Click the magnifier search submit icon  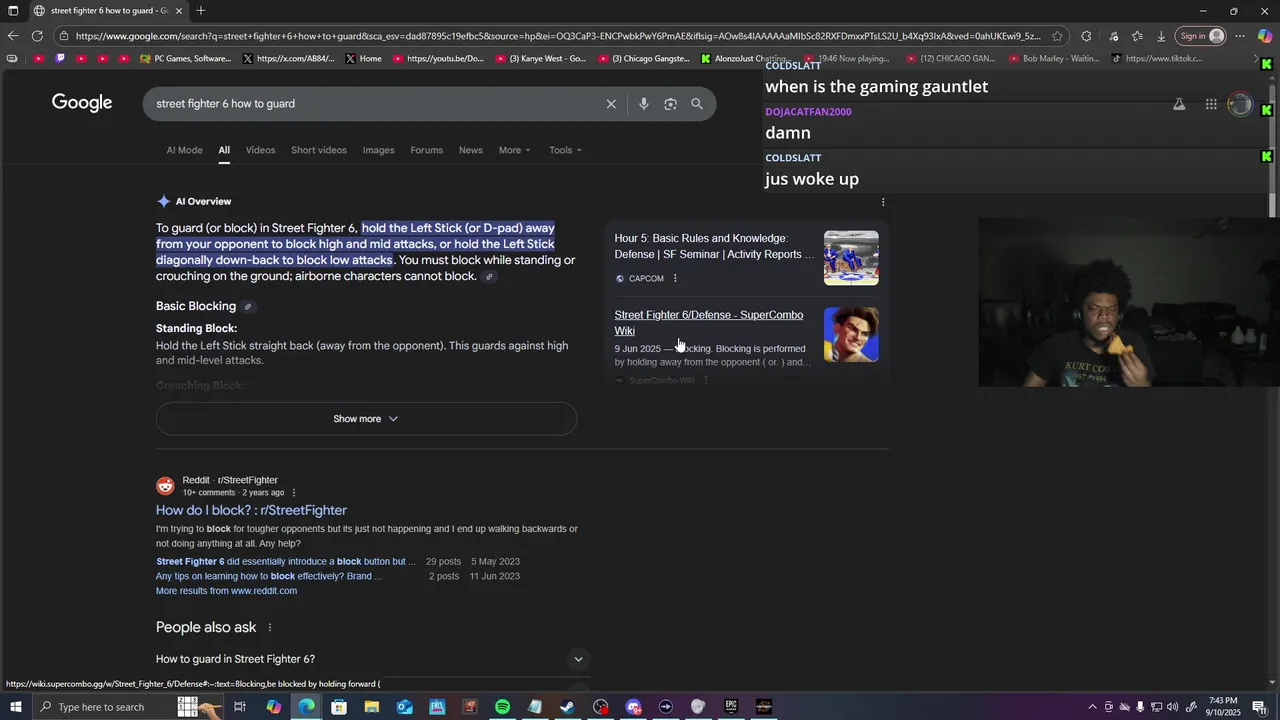[697, 104]
